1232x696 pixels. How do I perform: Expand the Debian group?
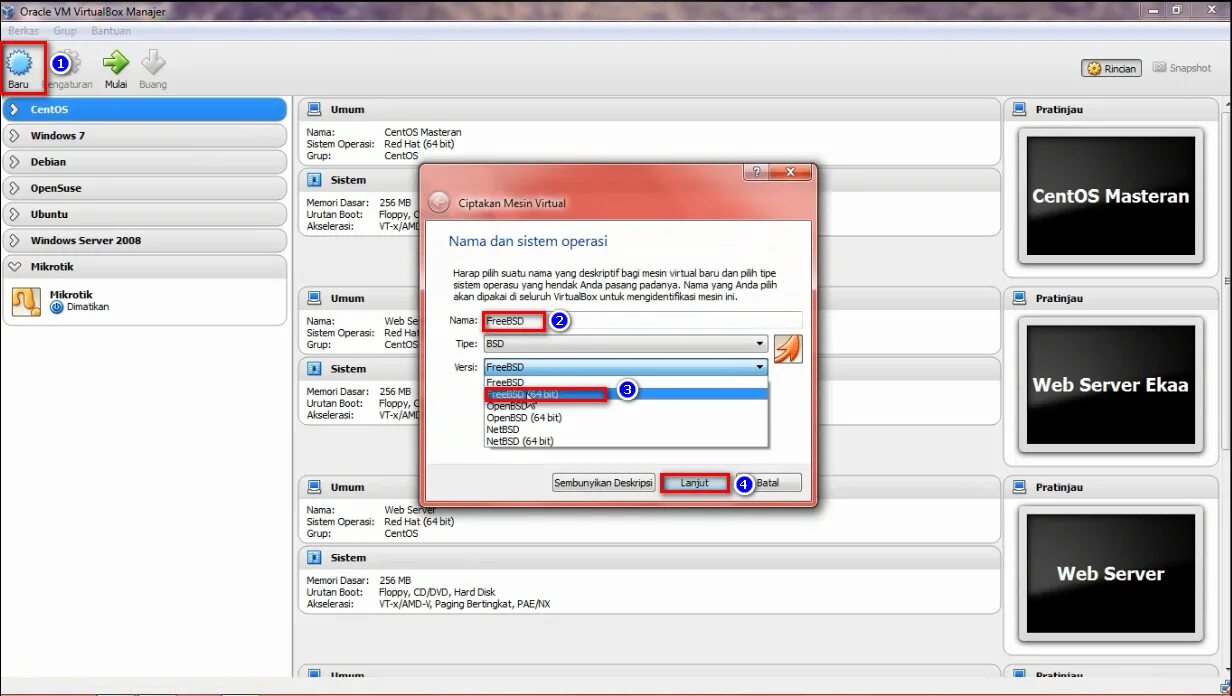click(x=14, y=161)
